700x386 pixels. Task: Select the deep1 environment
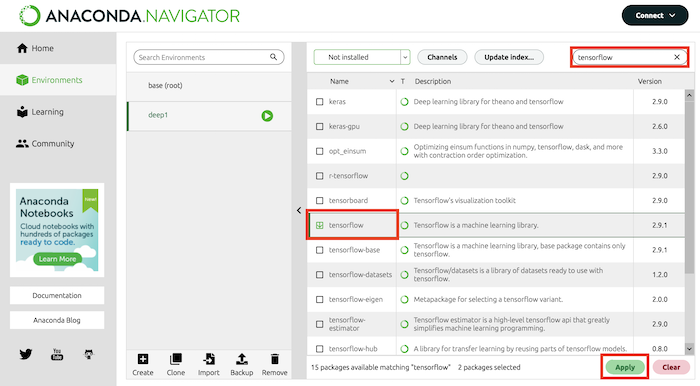point(209,116)
